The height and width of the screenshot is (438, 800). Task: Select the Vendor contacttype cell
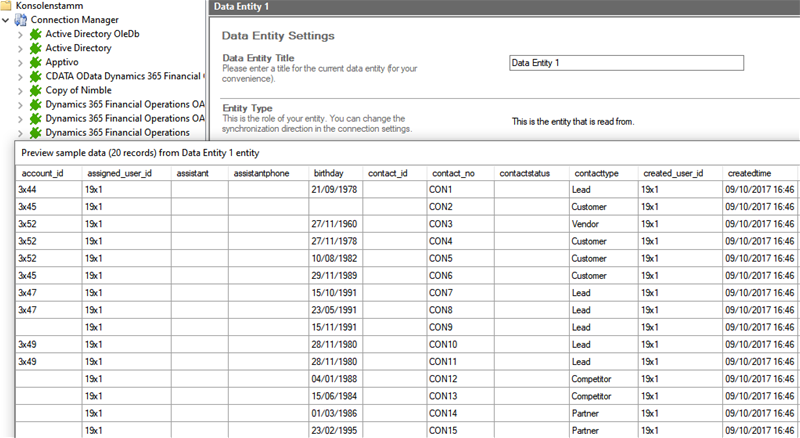tap(586, 224)
